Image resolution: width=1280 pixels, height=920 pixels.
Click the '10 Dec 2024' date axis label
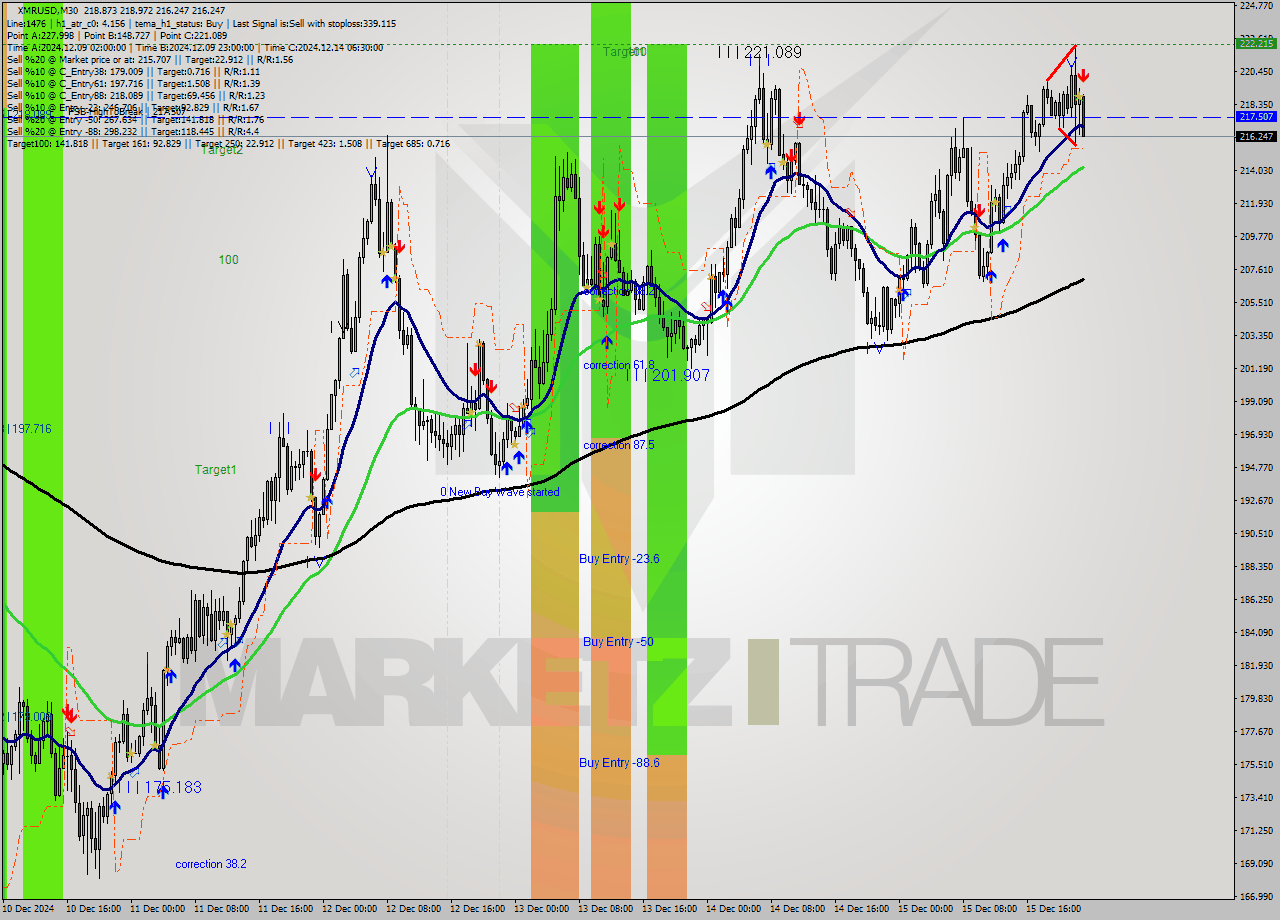pyautogui.click(x=28, y=909)
